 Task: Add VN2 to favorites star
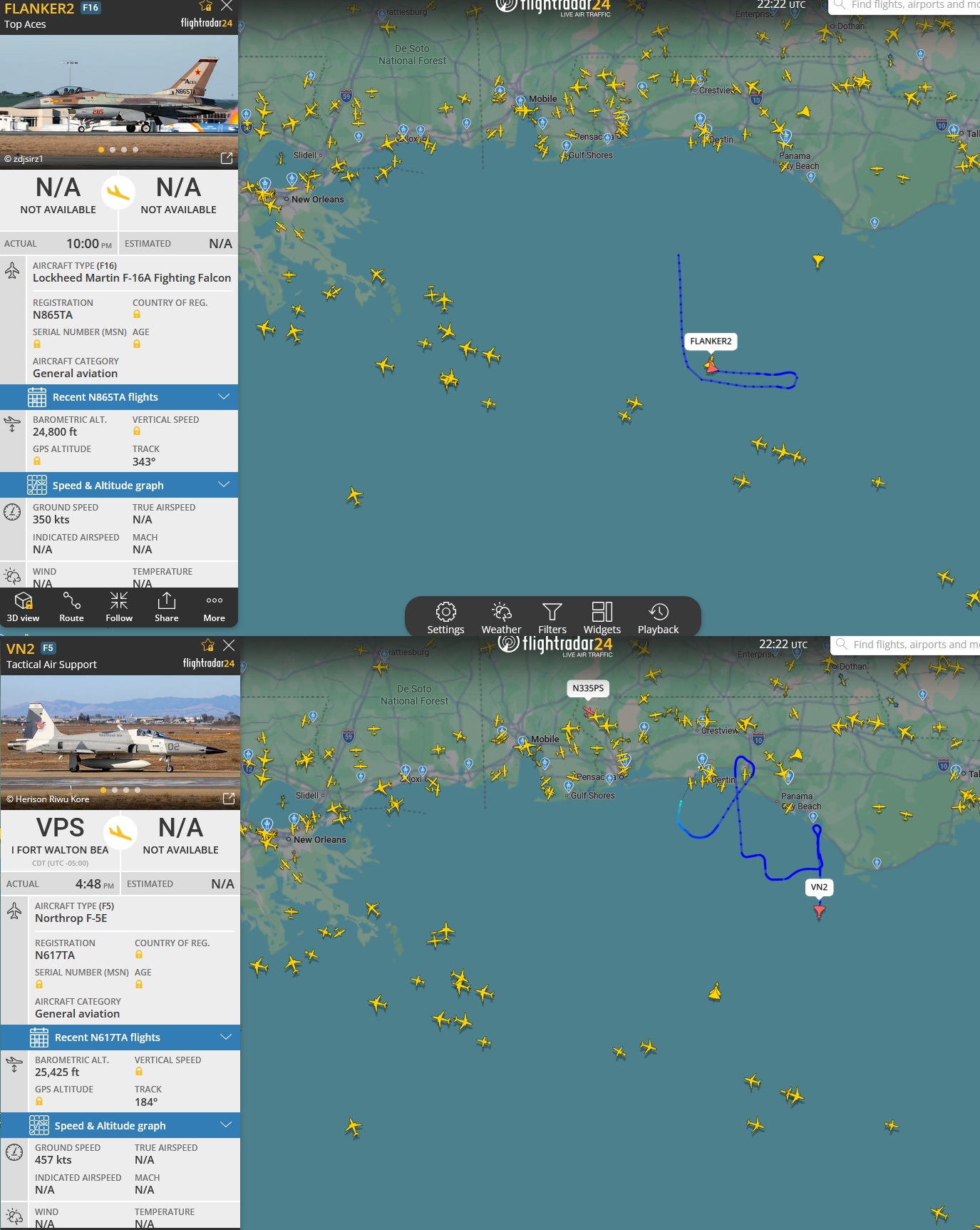point(208,645)
